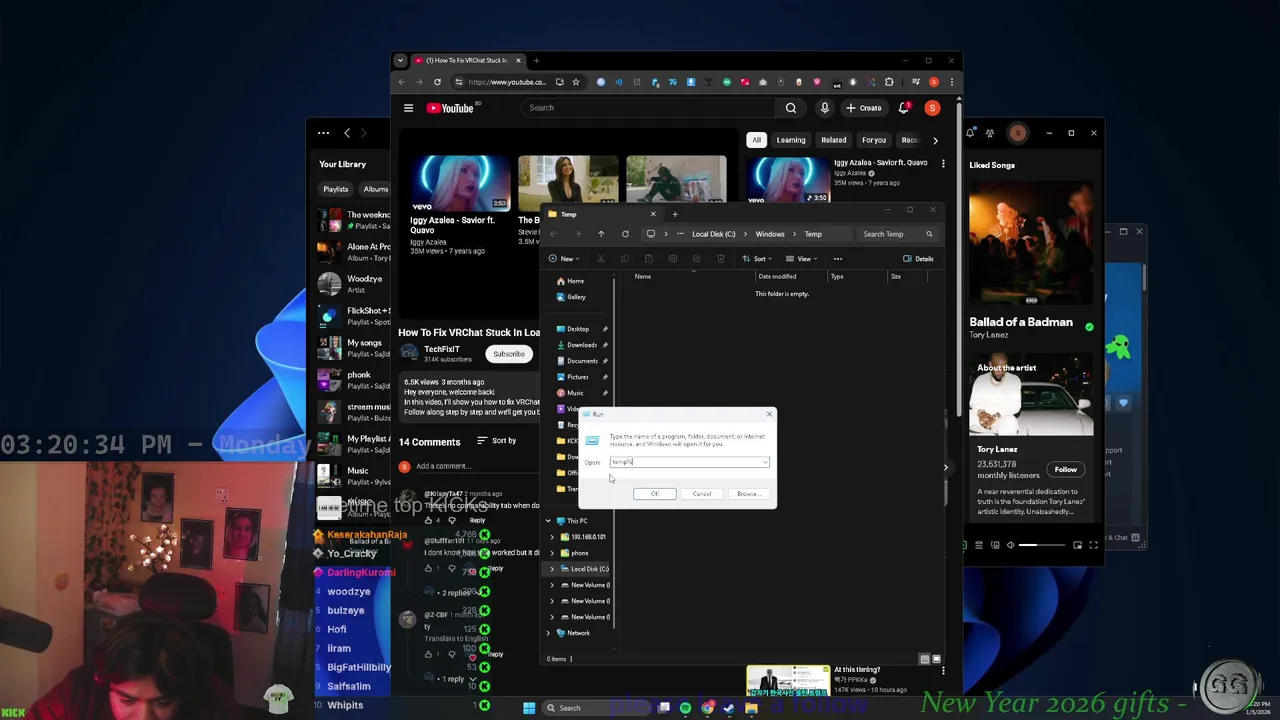
Task: Open the Sort by comments dropdown
Action: tap(497, 441)
